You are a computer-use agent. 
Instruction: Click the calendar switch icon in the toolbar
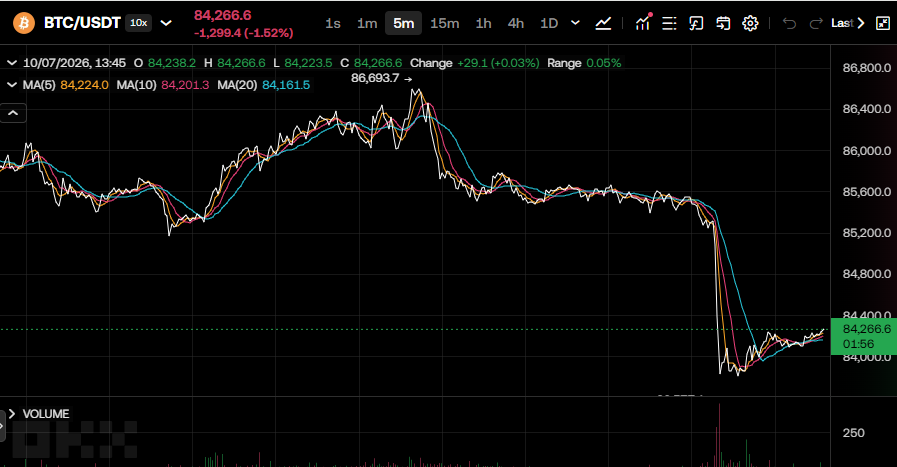pyautogui.click(x=723, y=23)
